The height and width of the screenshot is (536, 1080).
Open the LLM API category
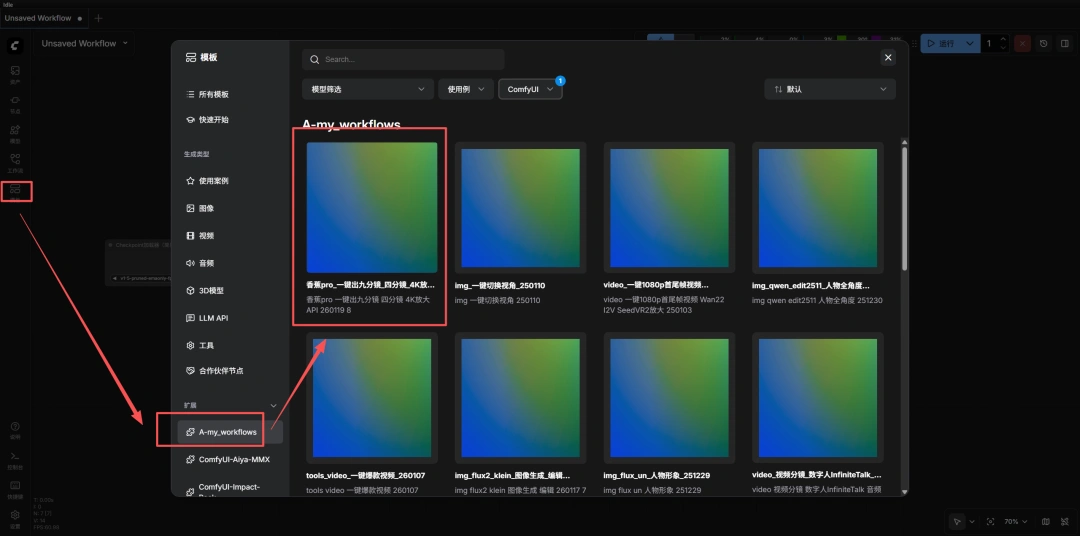coord(213,318)
